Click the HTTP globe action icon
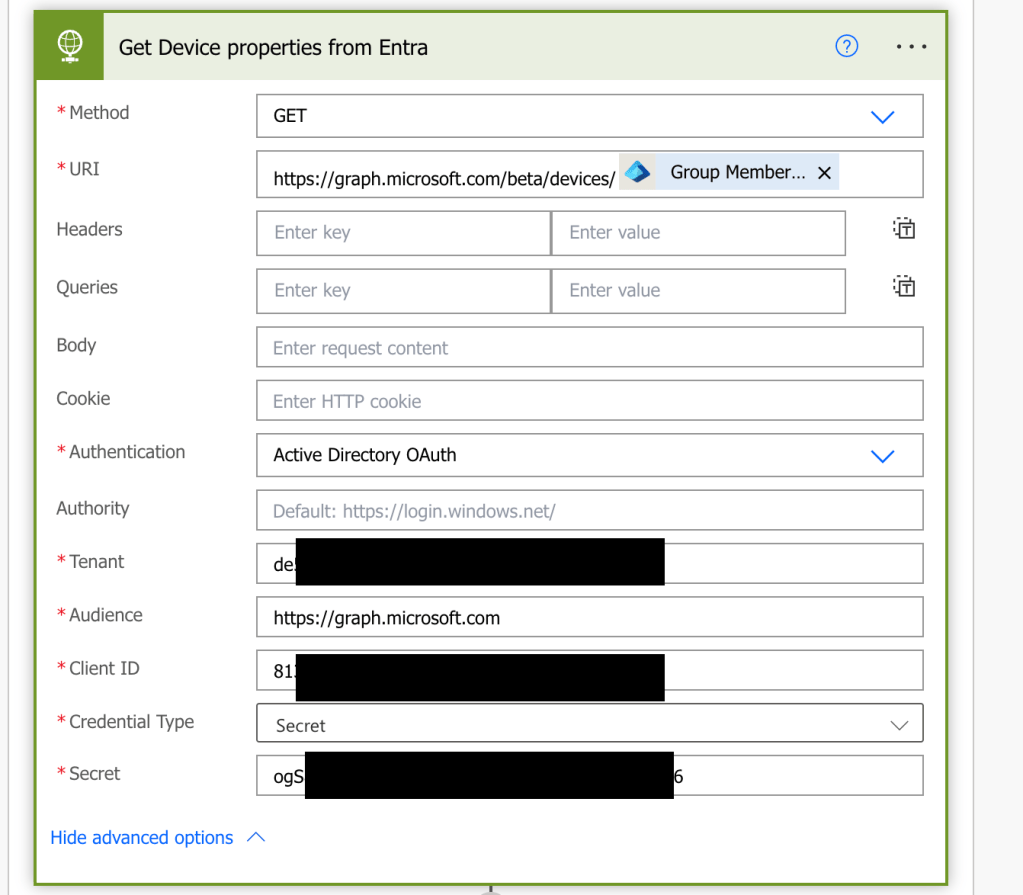Viewport: 1023px width, 895px height. pos(70,47)
